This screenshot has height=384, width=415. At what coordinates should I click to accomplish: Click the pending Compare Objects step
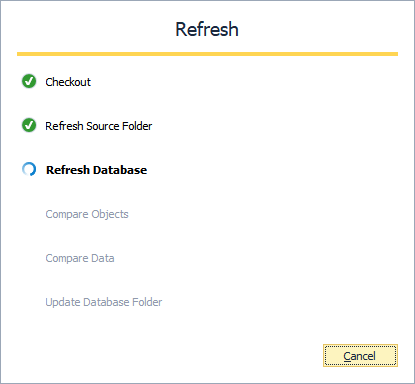click(x=87, y=214)
